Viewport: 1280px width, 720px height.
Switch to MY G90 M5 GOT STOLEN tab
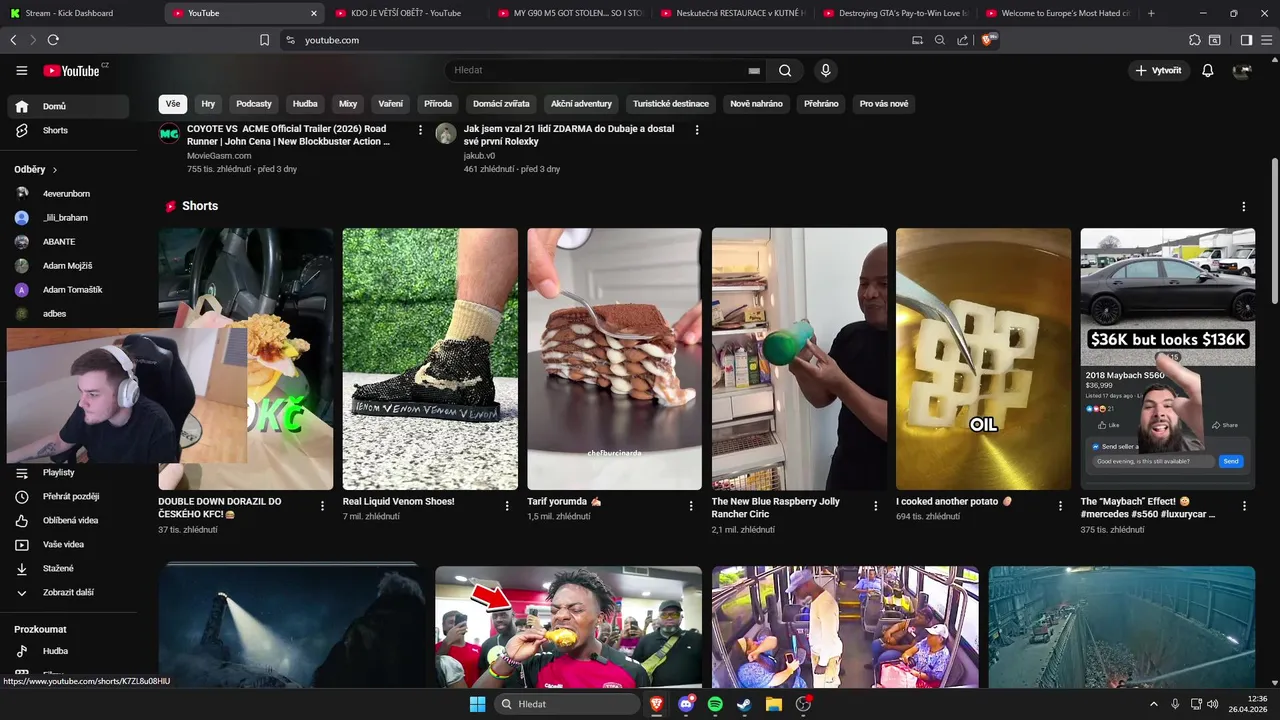569,13
